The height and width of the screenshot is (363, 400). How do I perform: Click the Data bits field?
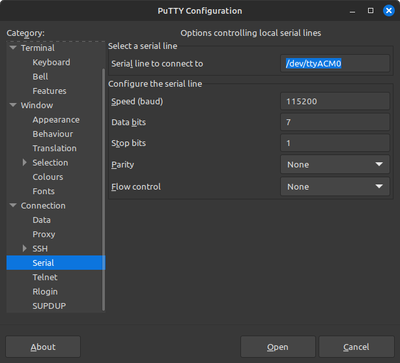pos(335,122)
